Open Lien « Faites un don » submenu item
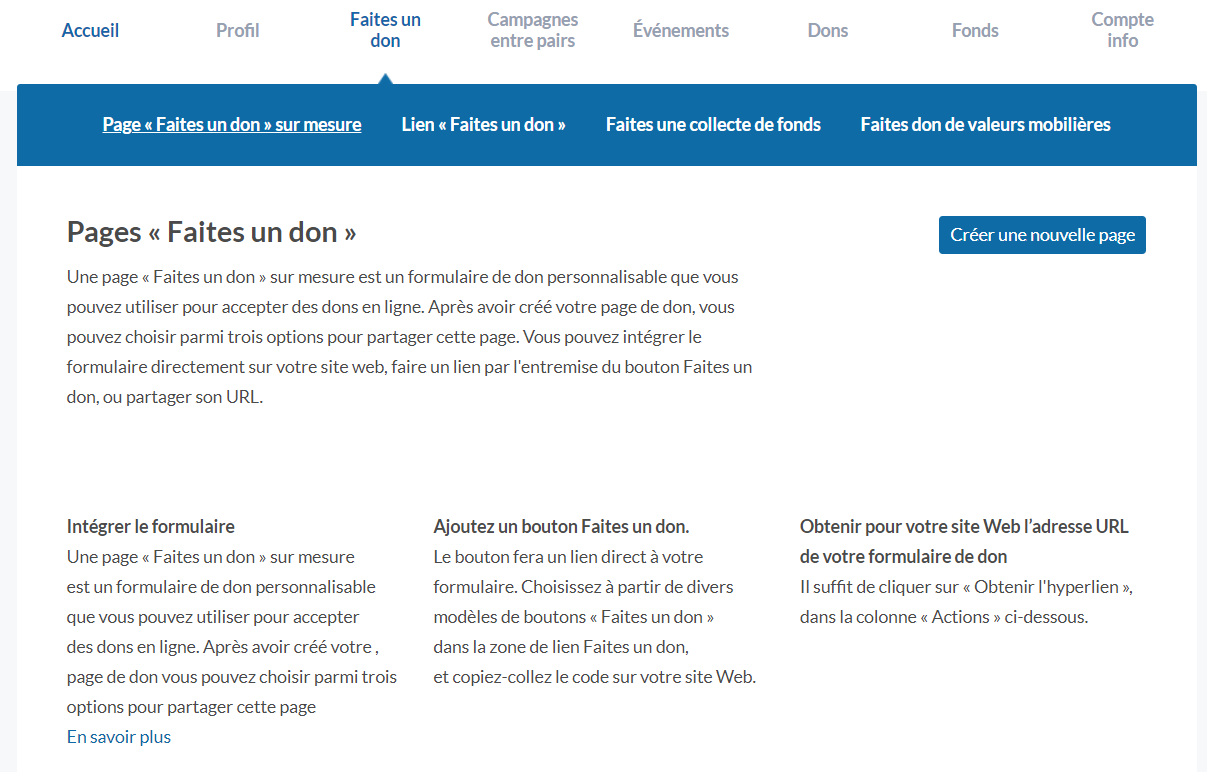1207x772 pixels. pyautogui.click(x=483, y=125)
